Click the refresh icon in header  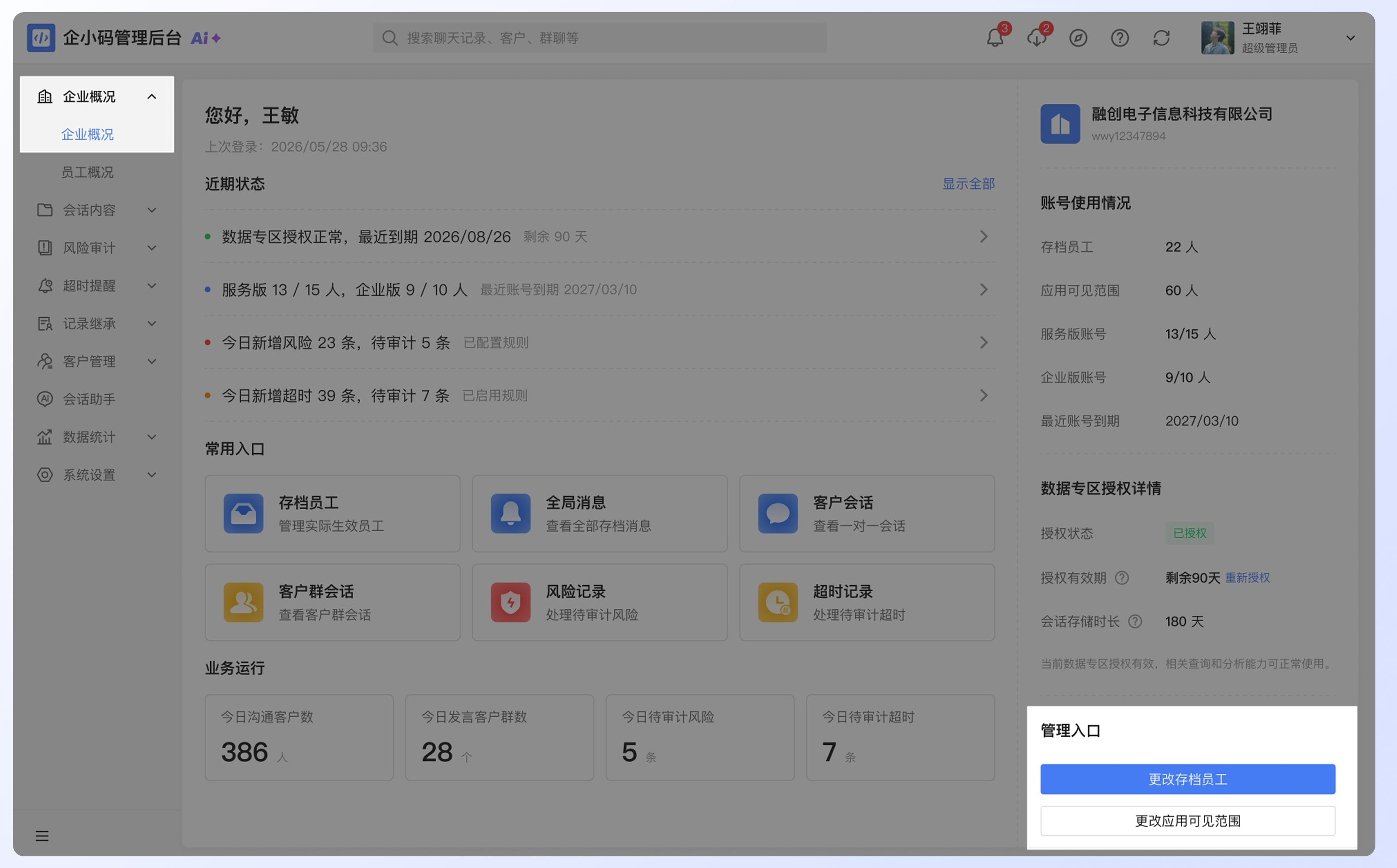[1161, 38]
